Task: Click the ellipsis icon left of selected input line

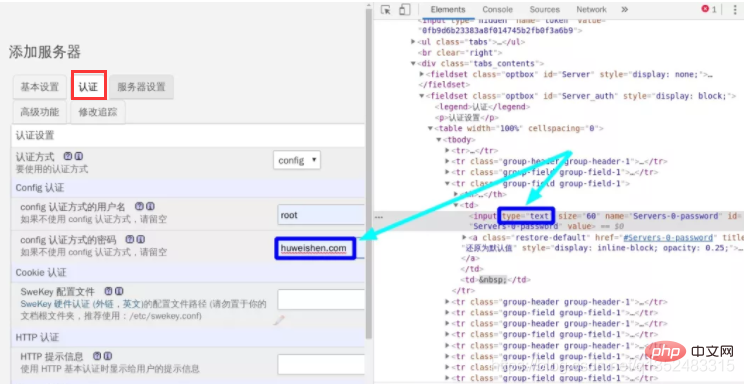Action: tap(379, 217)
